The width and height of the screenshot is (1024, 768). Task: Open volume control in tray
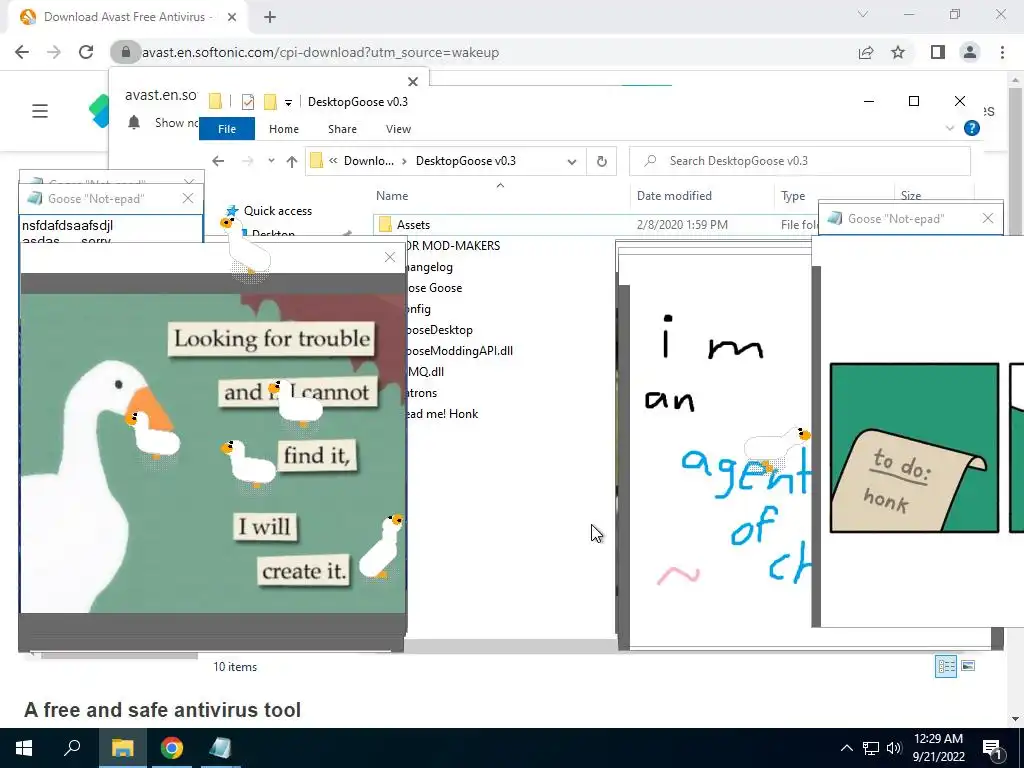click(x=894, y=748)
